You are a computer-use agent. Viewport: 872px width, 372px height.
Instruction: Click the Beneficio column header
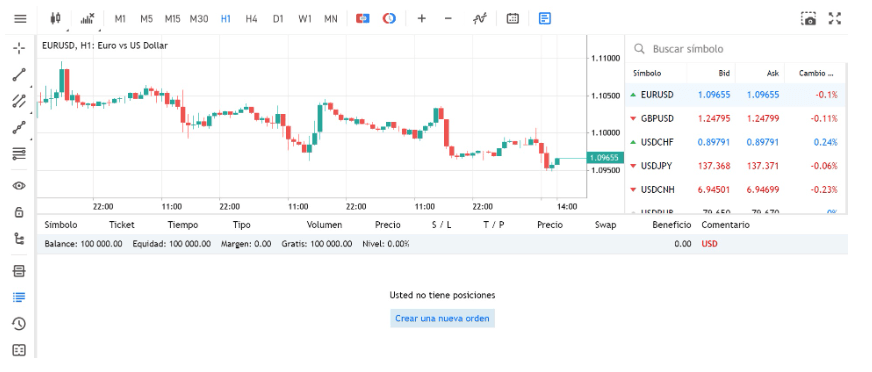[x=672, y=225]
